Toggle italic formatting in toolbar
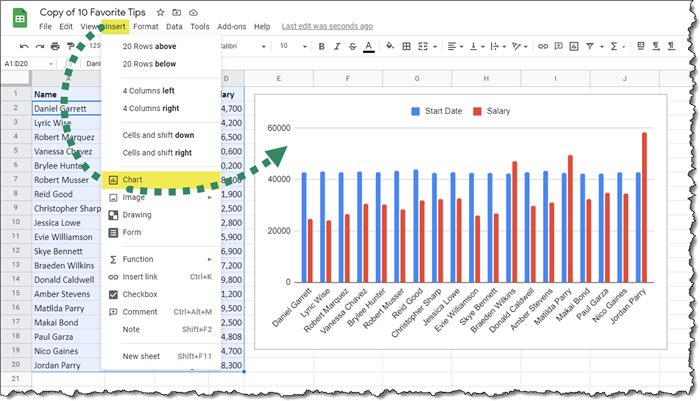This screenshot has height=401, width=700. tap(337, 46)
